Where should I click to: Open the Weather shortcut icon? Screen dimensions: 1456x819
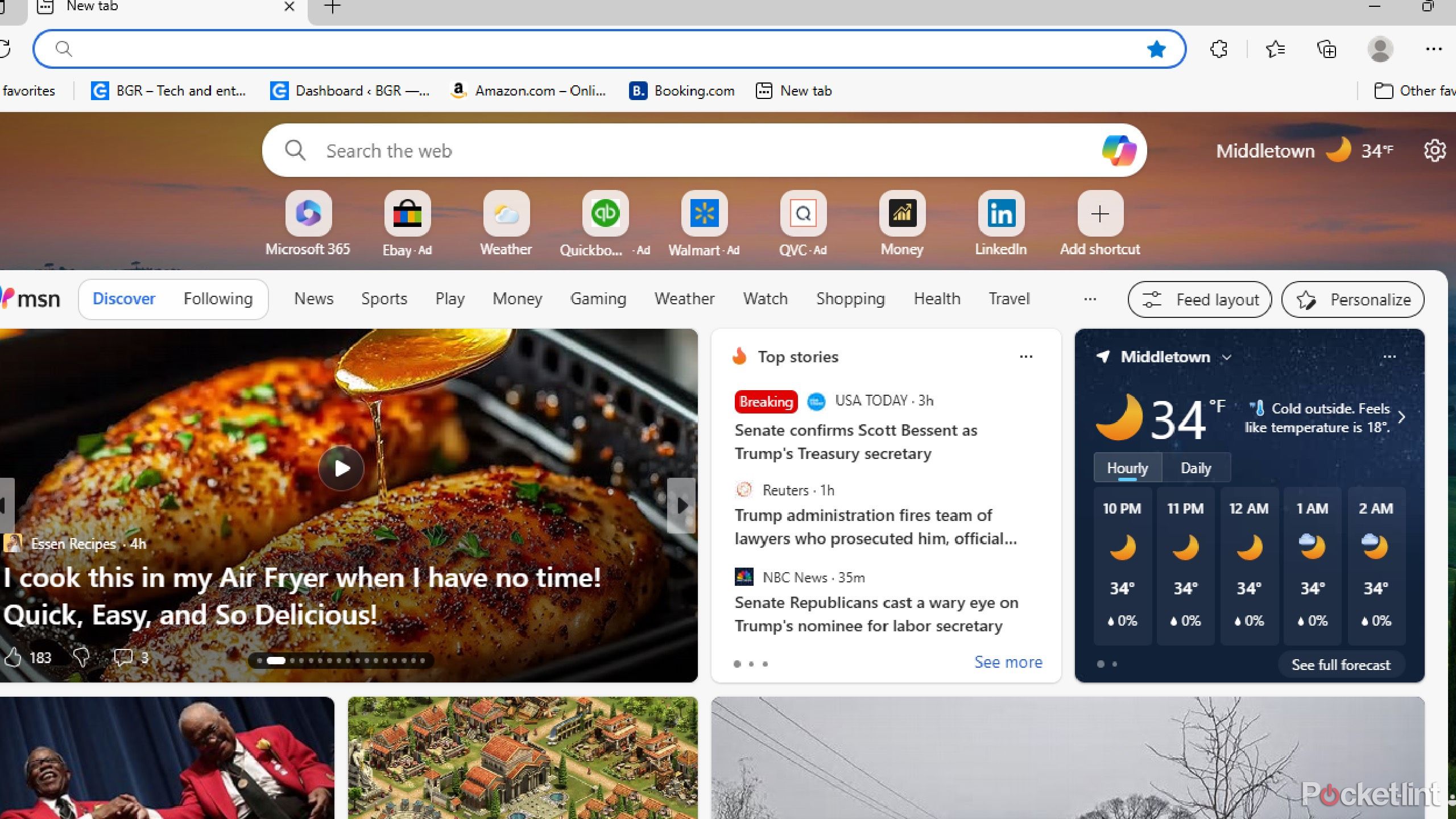coord(505,213)
